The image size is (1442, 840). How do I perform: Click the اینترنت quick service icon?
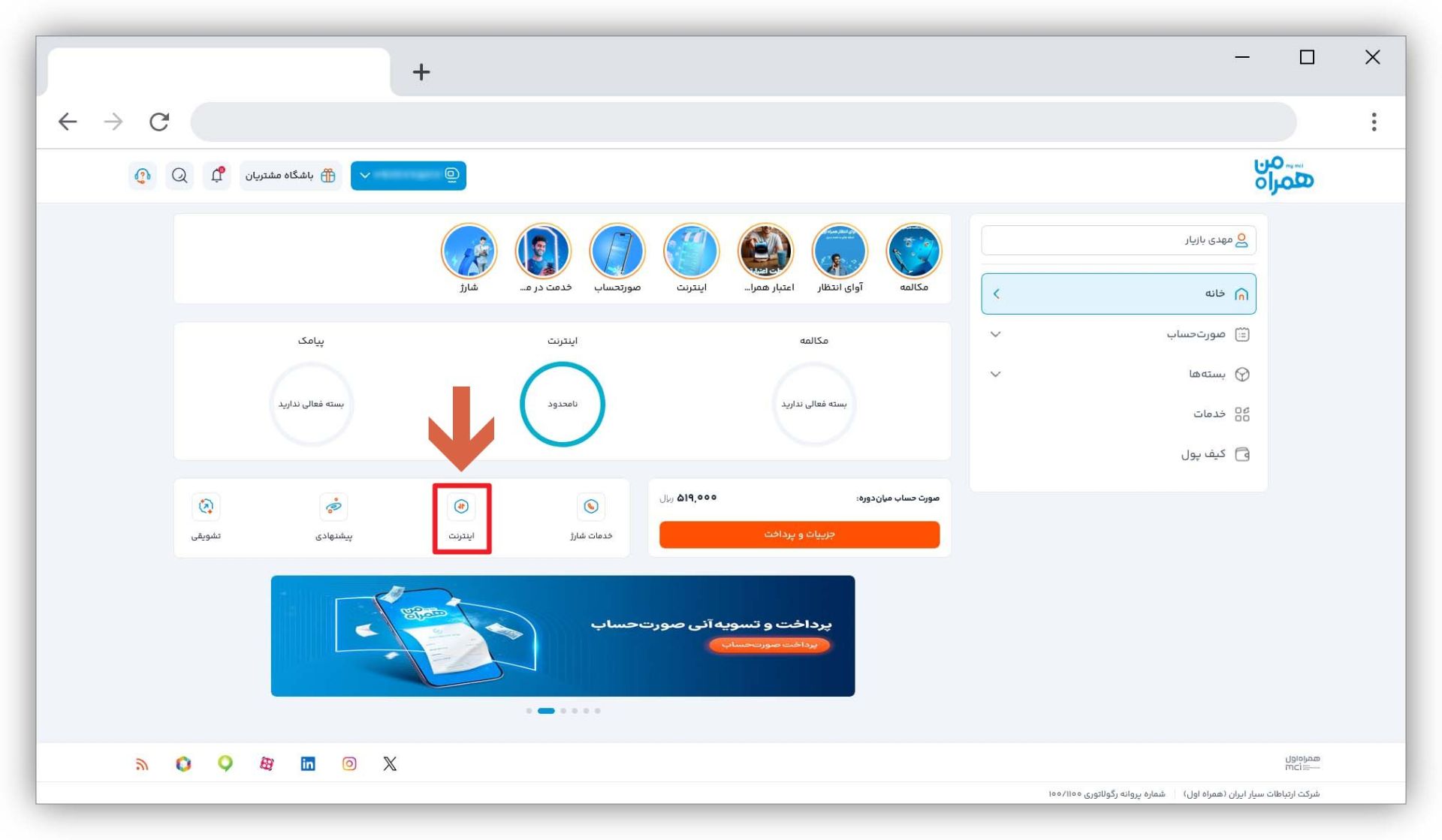(x=461, y=507)
